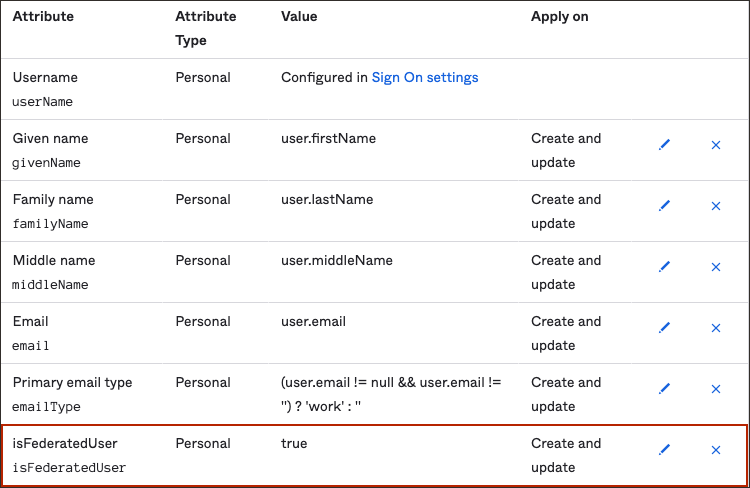The width and height of the screenshot is (750, 488).
Task: Remove the Family name attribute
Action: (716, 206)
